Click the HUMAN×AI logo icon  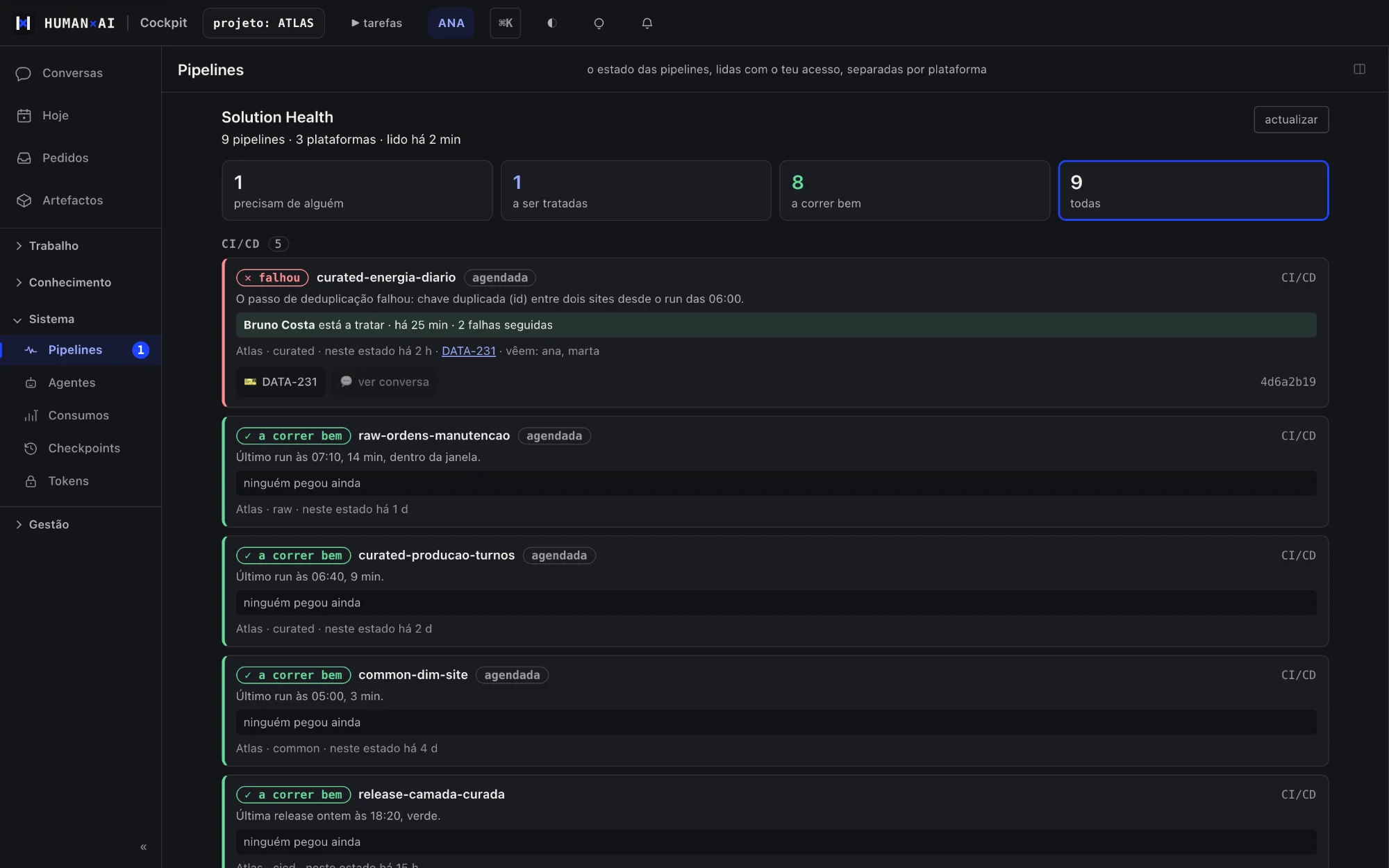pos(24,23)
